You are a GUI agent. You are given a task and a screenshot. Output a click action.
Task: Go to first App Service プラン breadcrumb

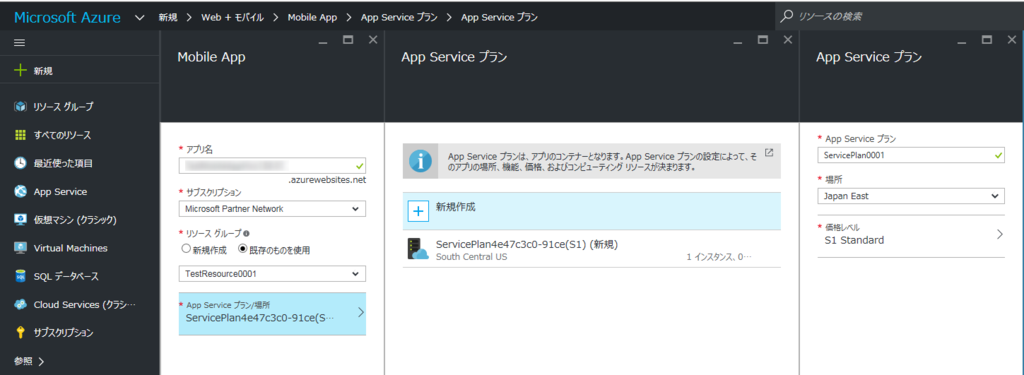(x=398, y=17)
